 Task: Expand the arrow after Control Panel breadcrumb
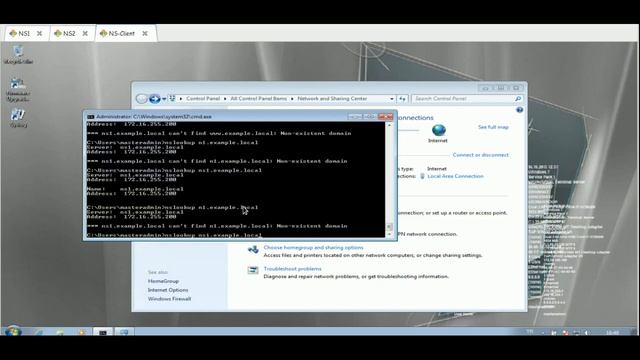225,99
